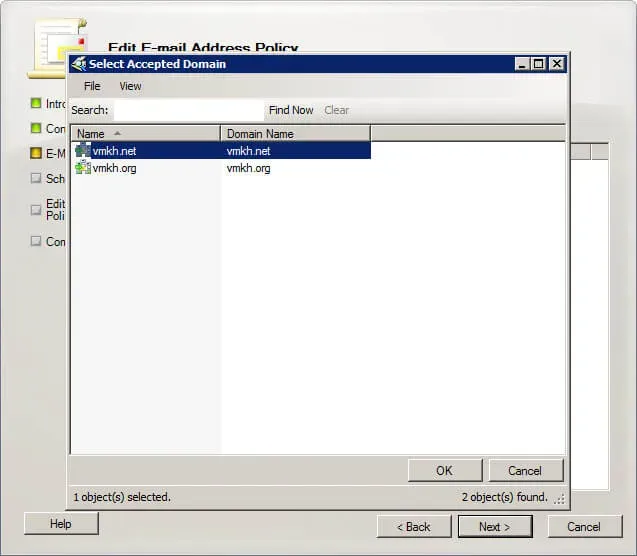Click the gray Sch step indicator in wizard
The height and width of the screenshot is (556, 637).
pyautogui.click(x=36, y=178)
